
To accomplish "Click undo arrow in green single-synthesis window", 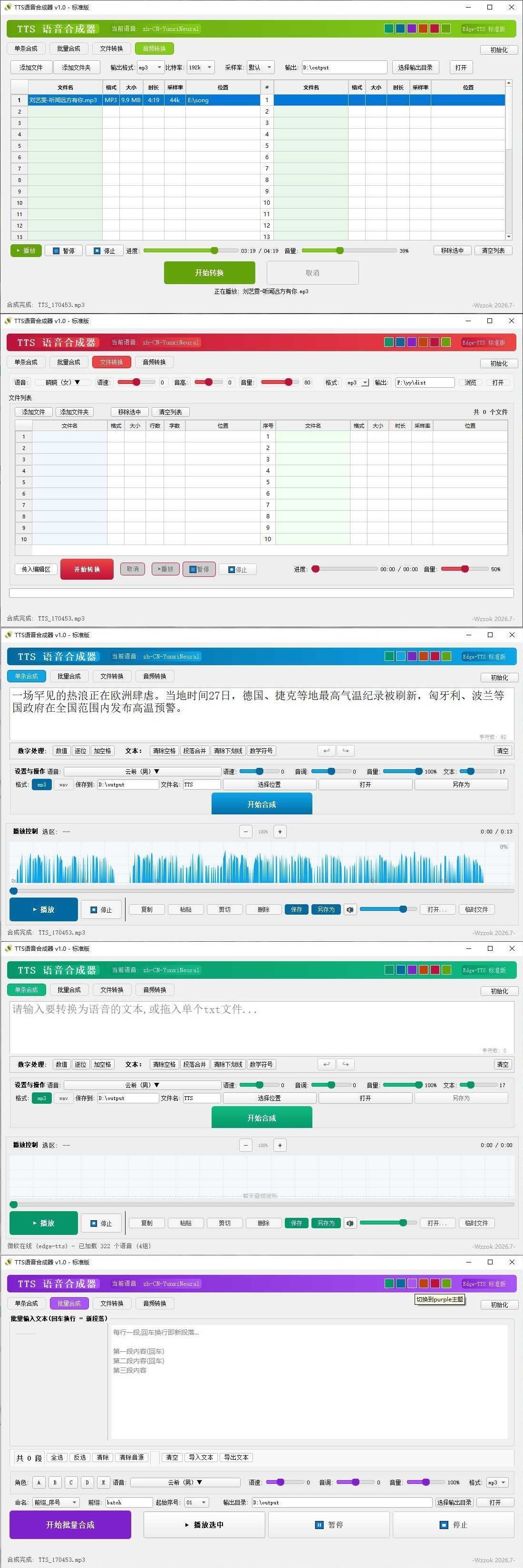I will click(326, 1064).
